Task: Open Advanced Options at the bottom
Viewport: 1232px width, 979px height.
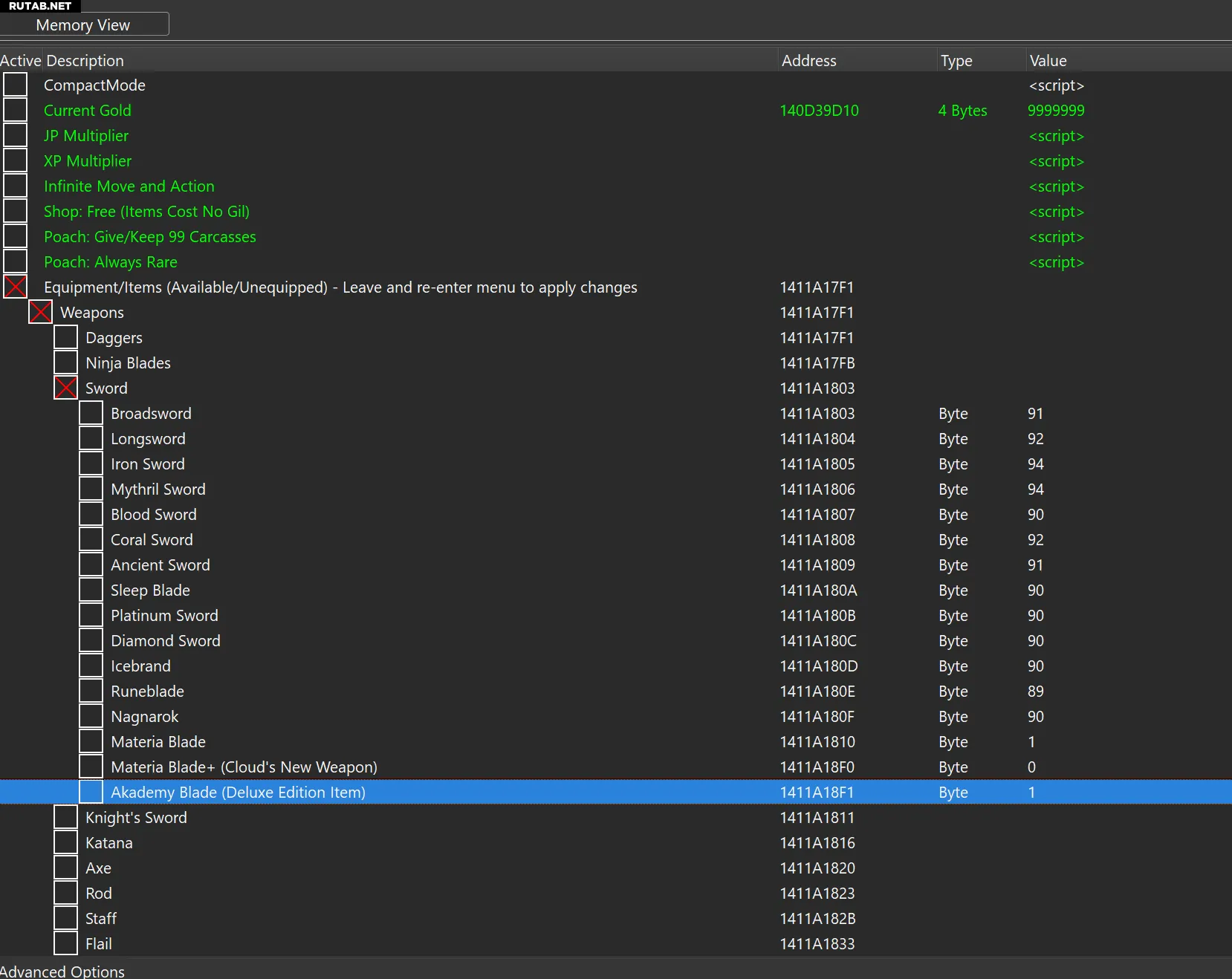Action: pos(62,971)
